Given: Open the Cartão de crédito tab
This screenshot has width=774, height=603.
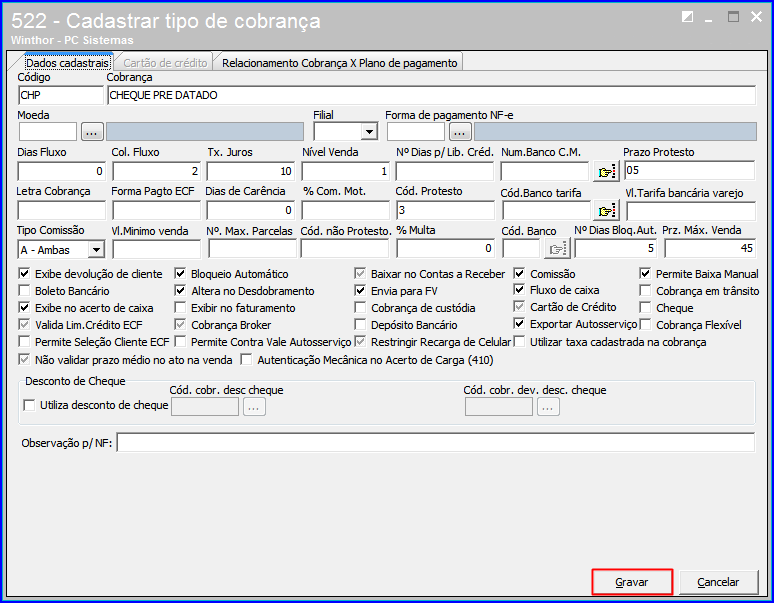Looking at the screenshot, I should click(x=165, y=63).
